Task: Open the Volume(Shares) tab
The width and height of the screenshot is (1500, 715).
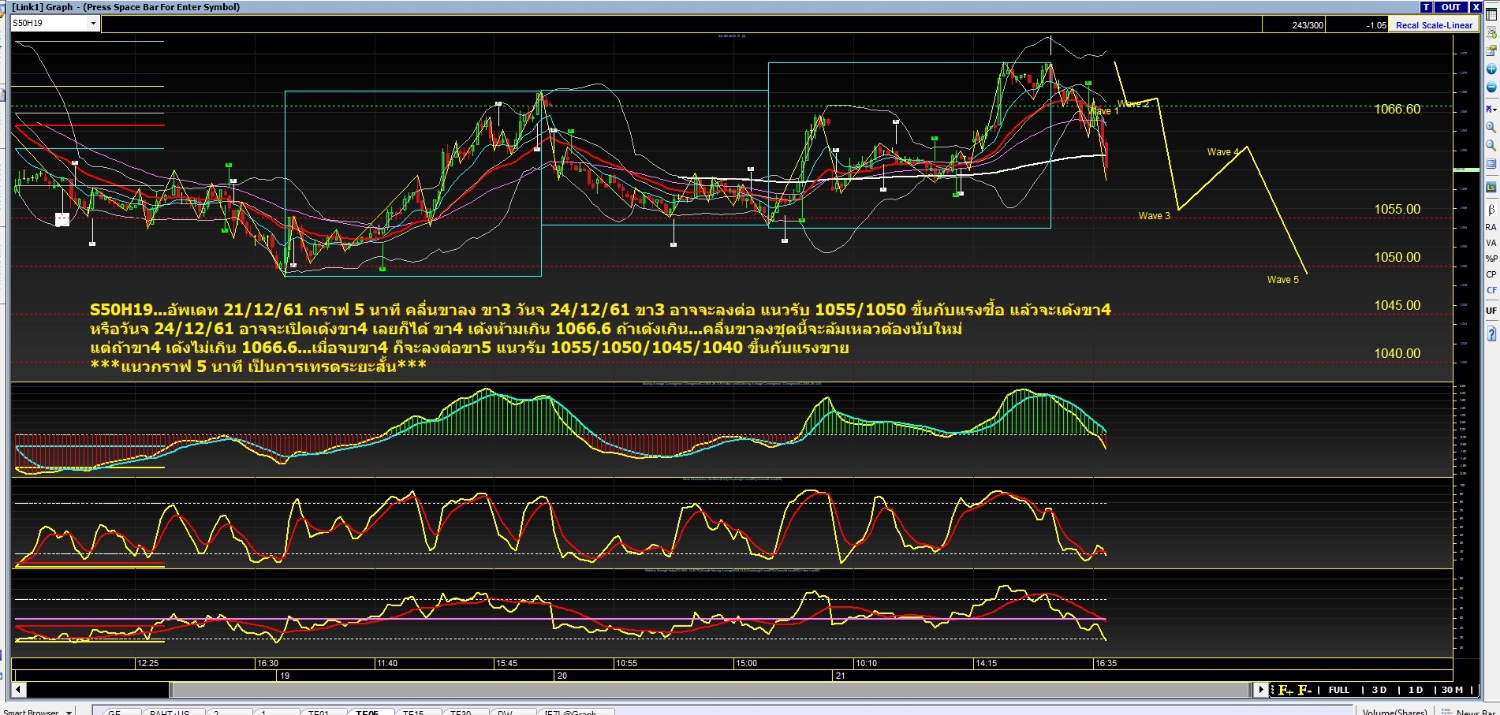Action: (1397, 712)
